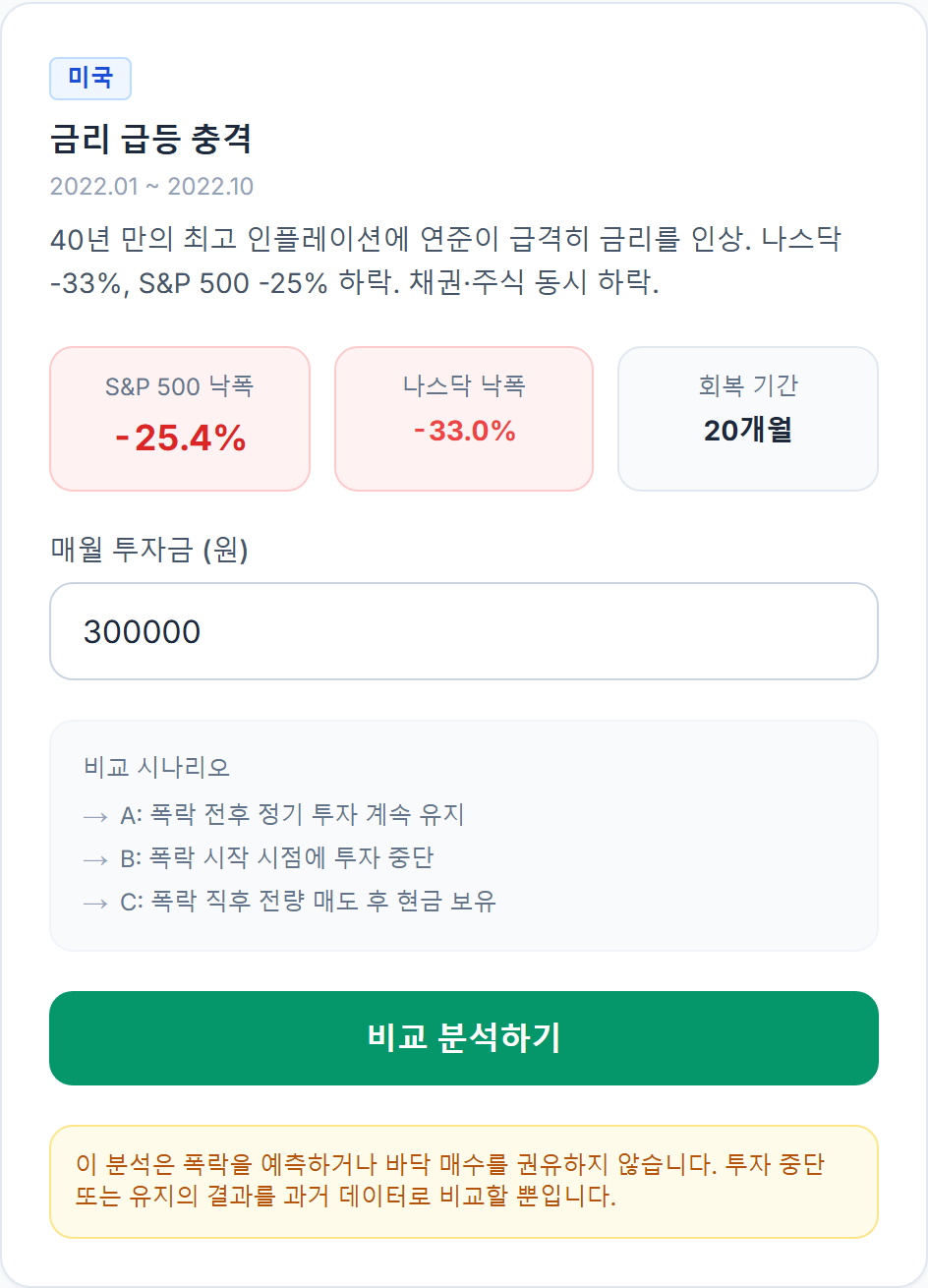This screenshot has width=928, height=1288.
Task: Click the 회복 기간 20개월 card
Action: (x=748, y=418)
